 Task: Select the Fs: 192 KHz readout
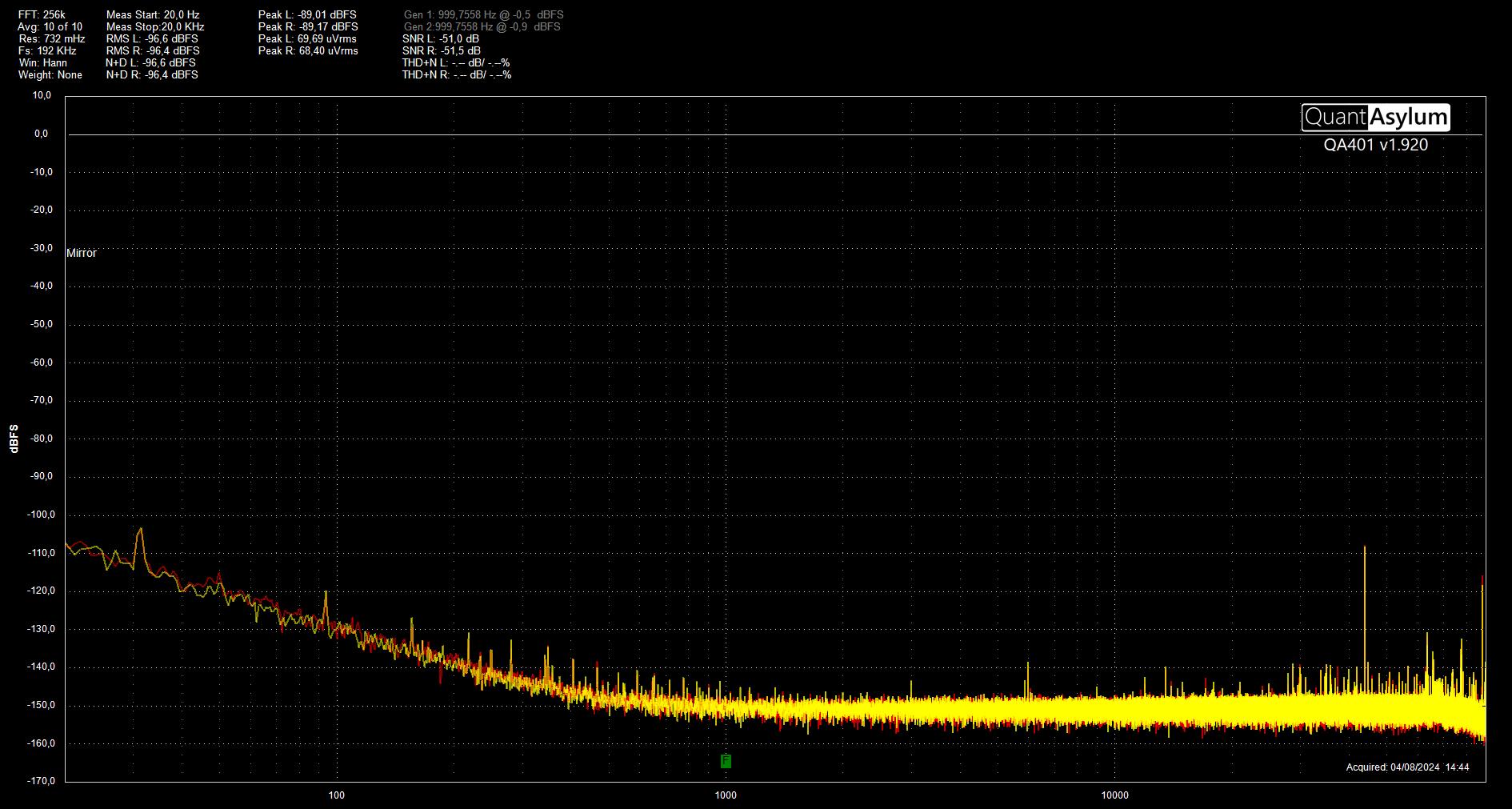[x=47, y=51]
